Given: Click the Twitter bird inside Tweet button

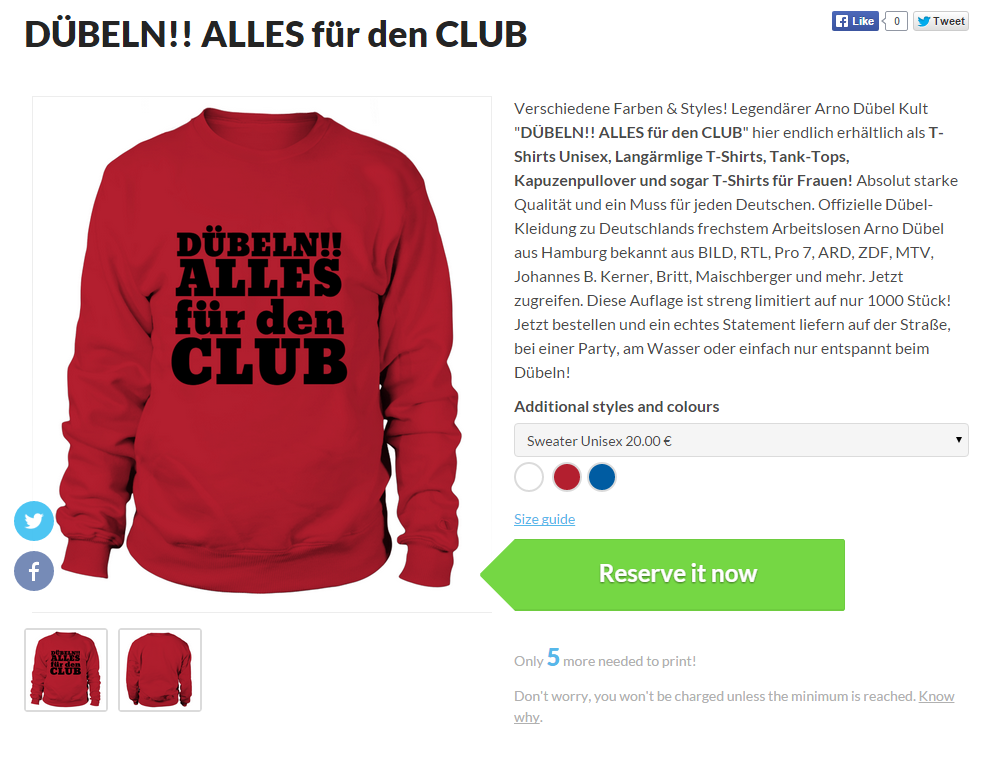Looking at the screenshot, I should [x=924, y=21].
